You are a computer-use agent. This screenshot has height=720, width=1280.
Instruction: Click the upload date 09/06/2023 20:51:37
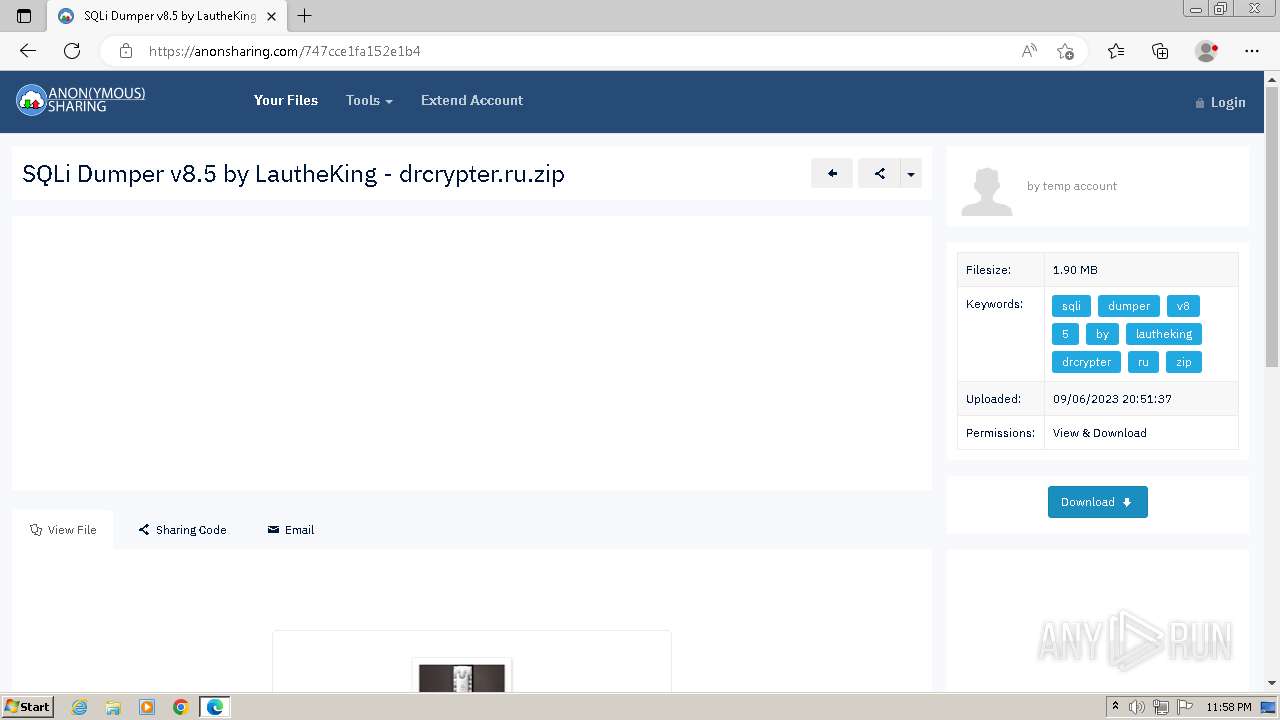(x=1112, y=399)
